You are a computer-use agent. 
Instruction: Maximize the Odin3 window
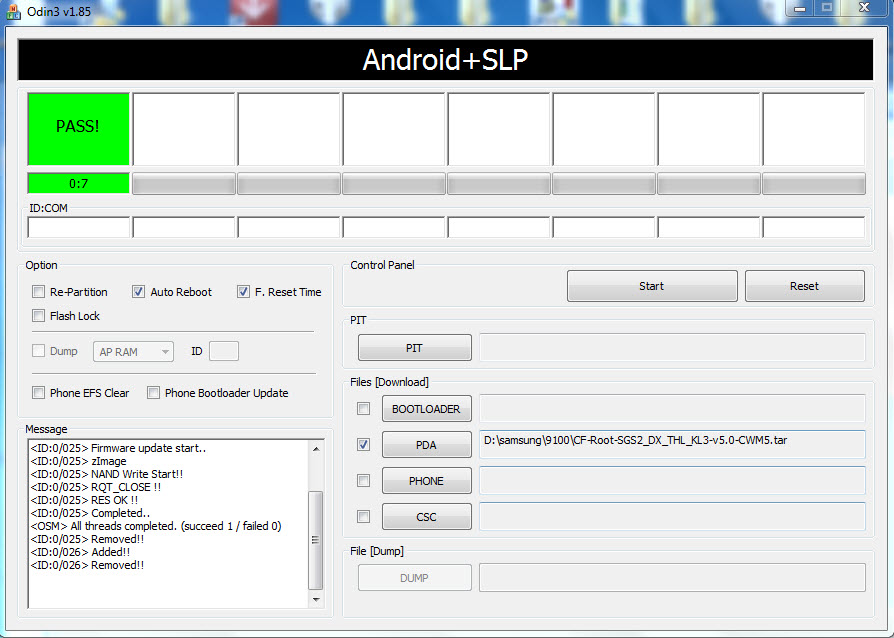click(x=827, y=8)
